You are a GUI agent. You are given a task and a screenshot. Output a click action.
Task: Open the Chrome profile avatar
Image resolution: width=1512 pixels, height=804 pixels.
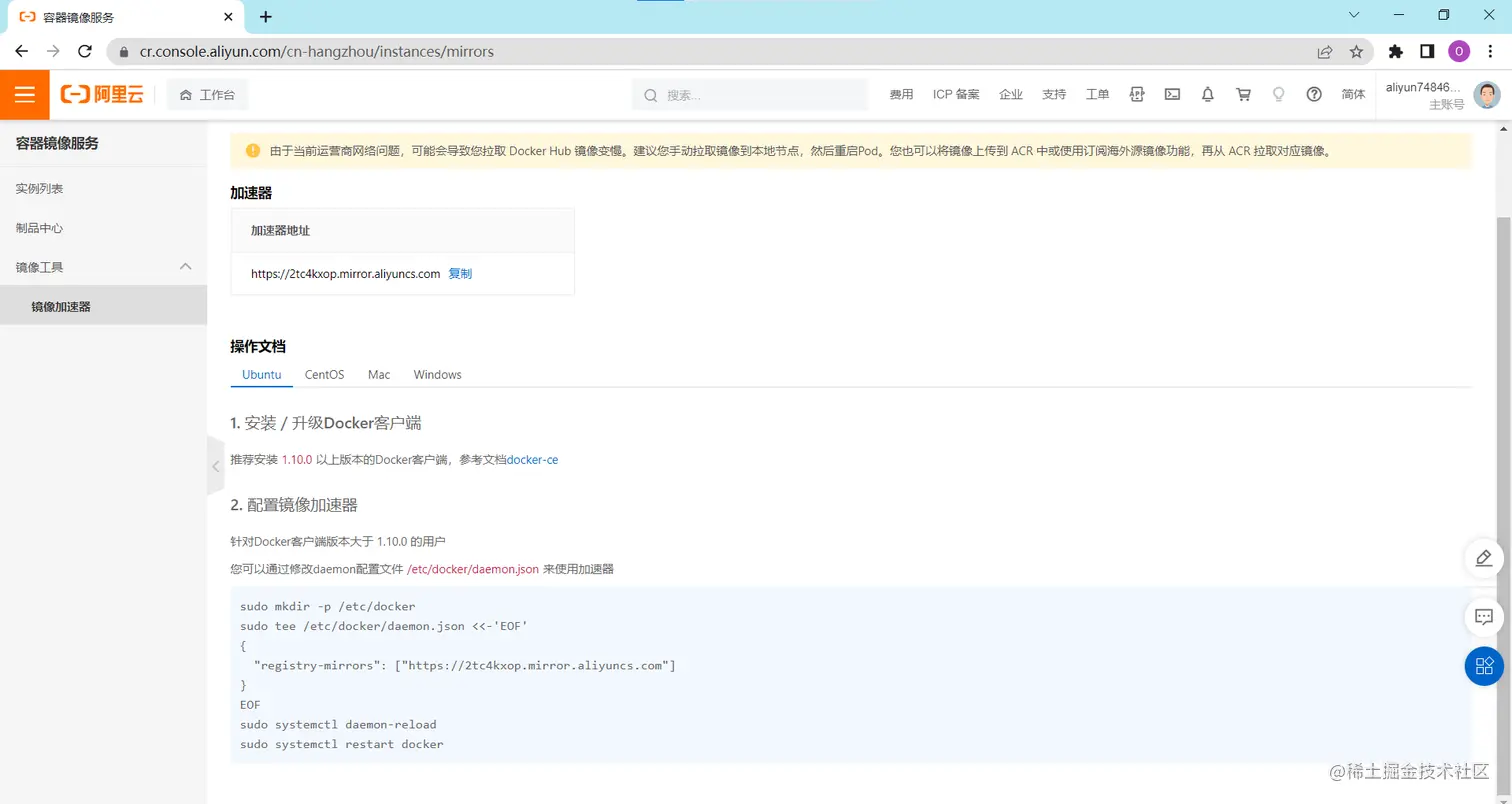point(1459,51)
